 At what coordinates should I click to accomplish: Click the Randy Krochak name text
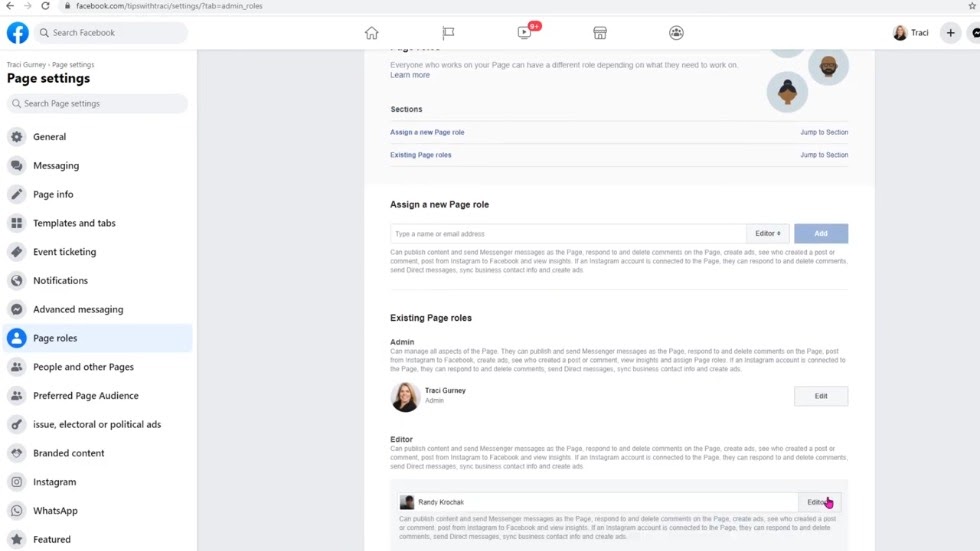(441, 502)
